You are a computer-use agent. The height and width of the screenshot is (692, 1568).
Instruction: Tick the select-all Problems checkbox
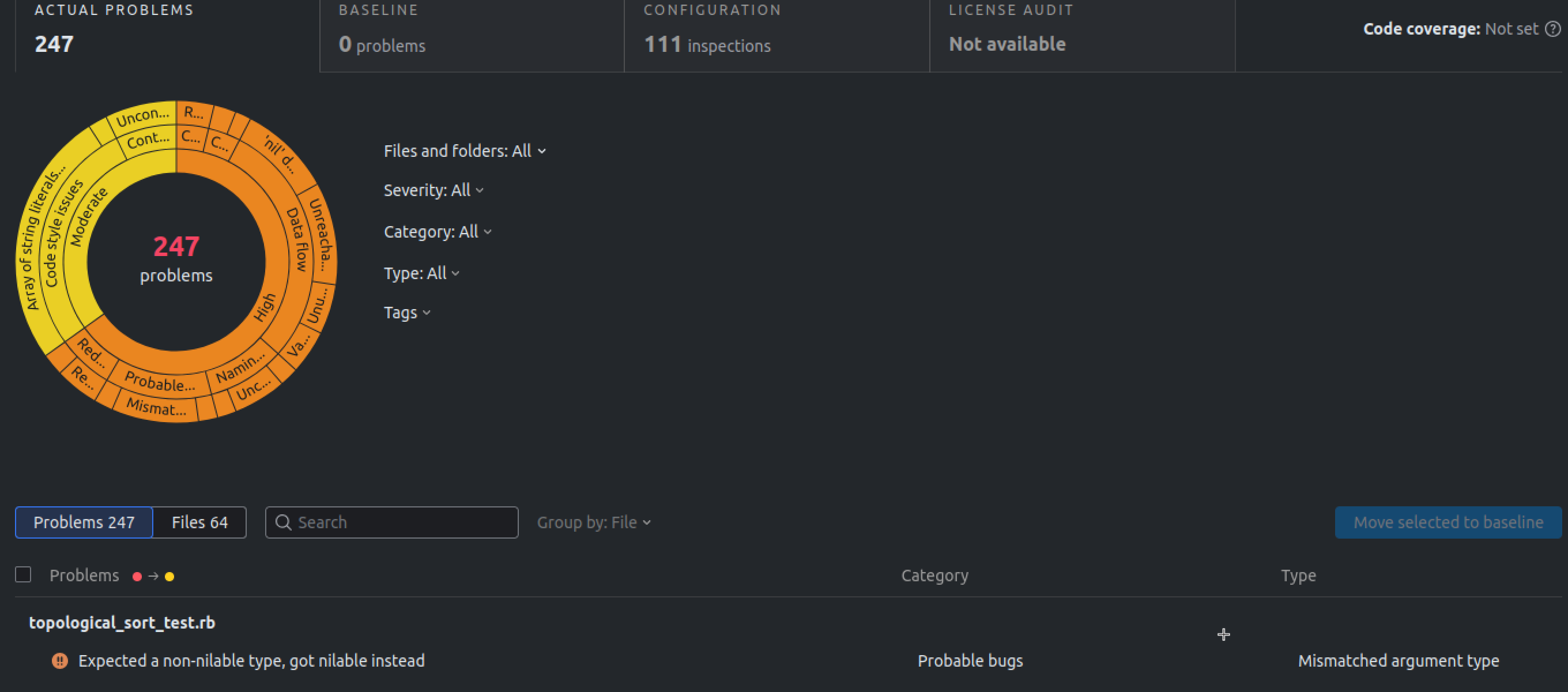click(x=23, y=575)
